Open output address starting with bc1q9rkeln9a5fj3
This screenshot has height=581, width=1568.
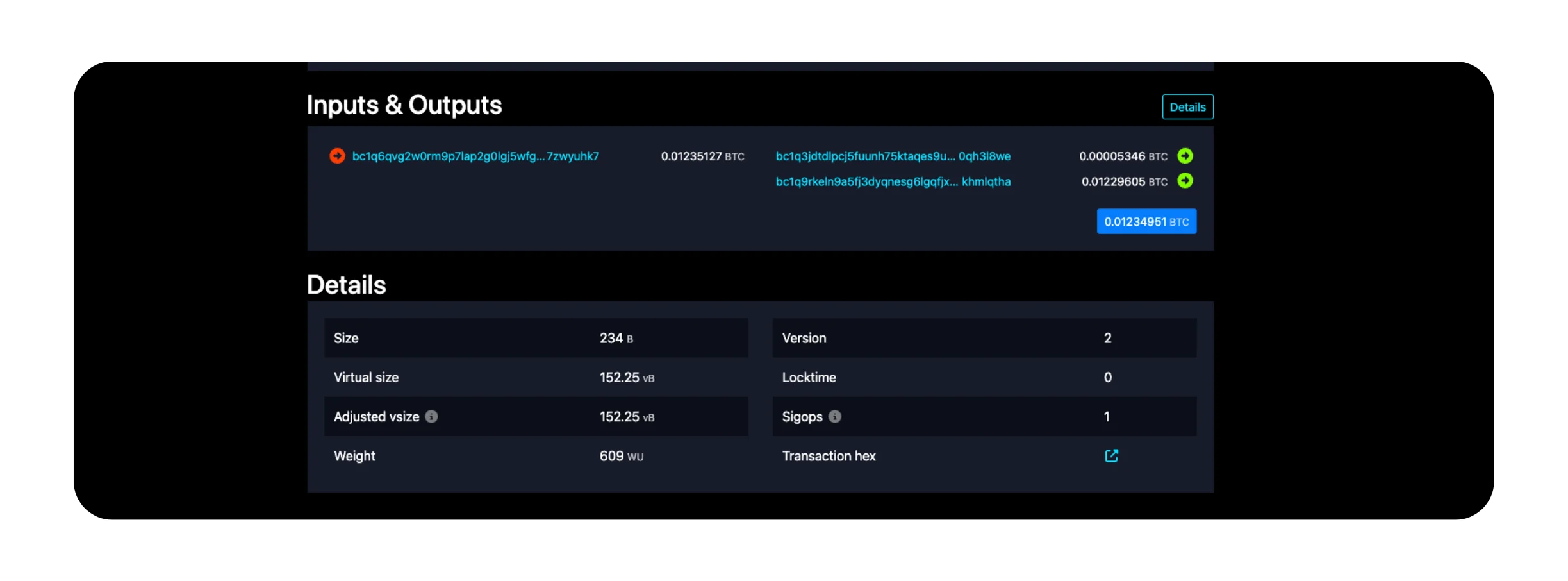[893, 182]
